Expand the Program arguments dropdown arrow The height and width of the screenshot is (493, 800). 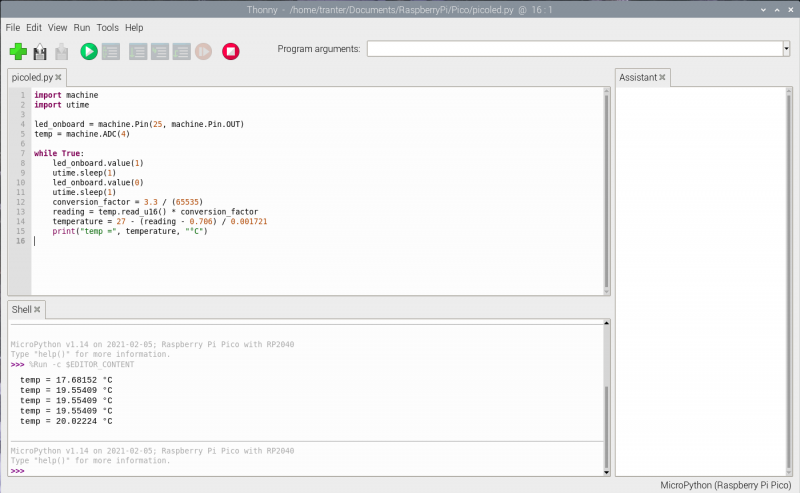[x=785, y=49]
